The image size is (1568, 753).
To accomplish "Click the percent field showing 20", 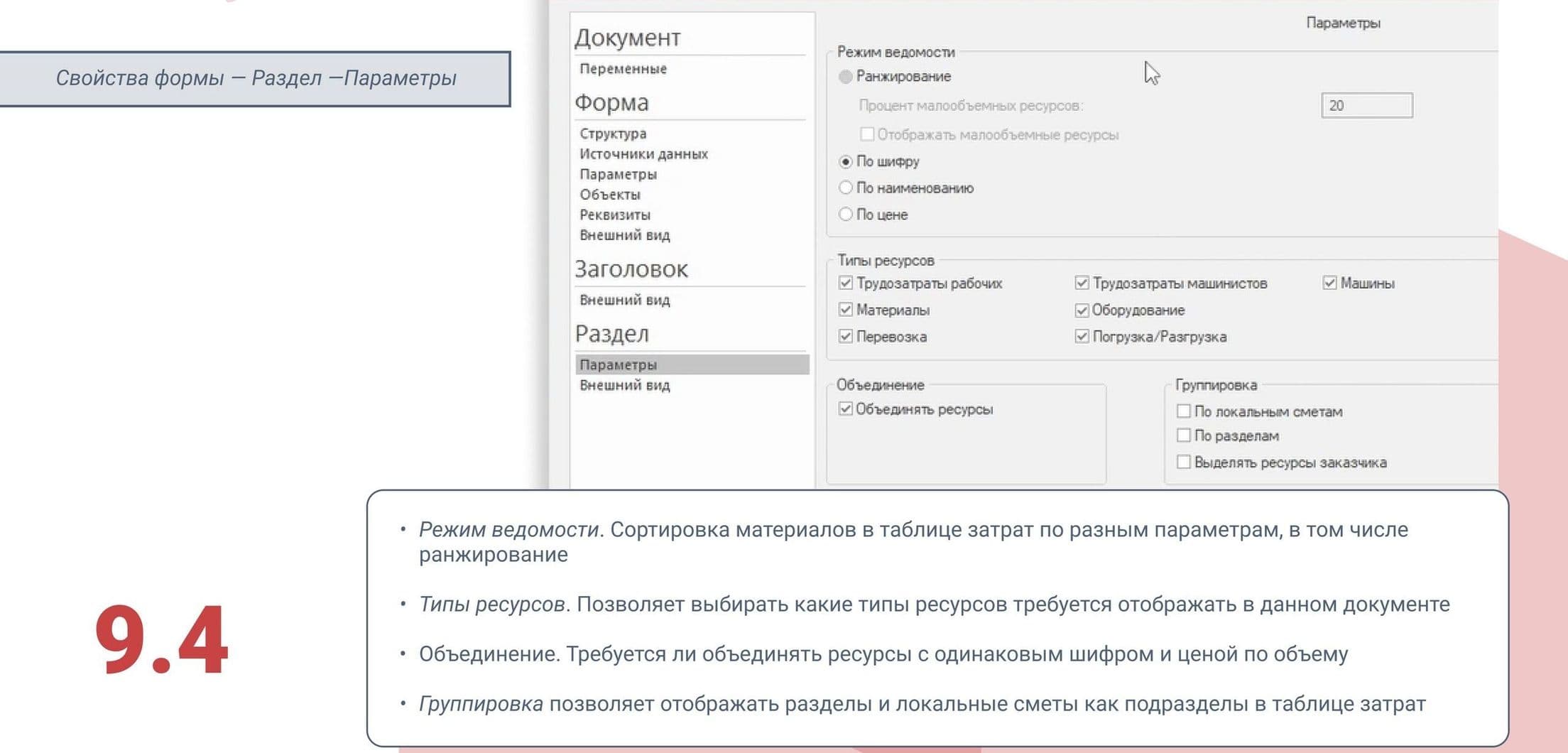I will point(1366,106).
